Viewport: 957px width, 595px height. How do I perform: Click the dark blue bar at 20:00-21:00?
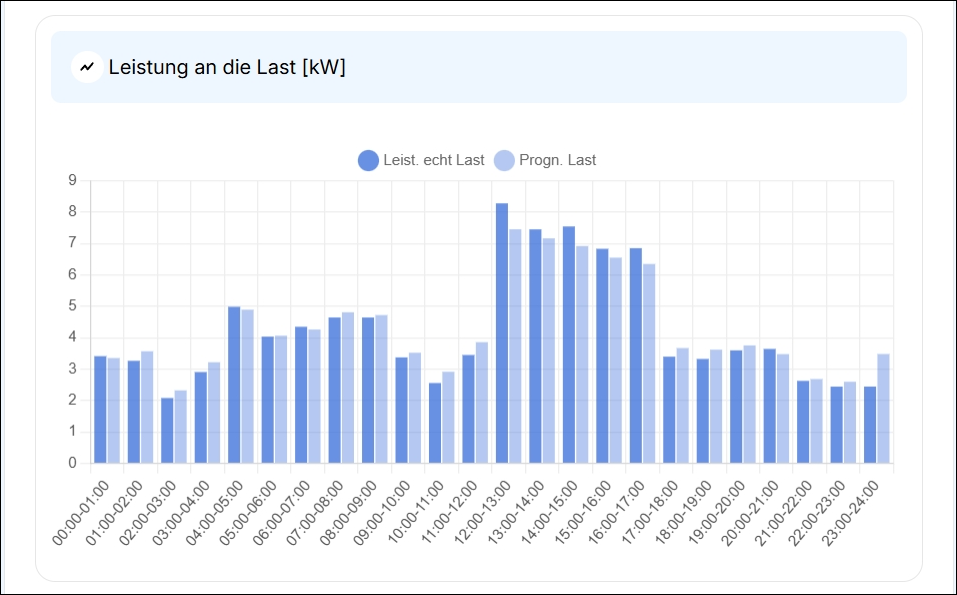770,406
